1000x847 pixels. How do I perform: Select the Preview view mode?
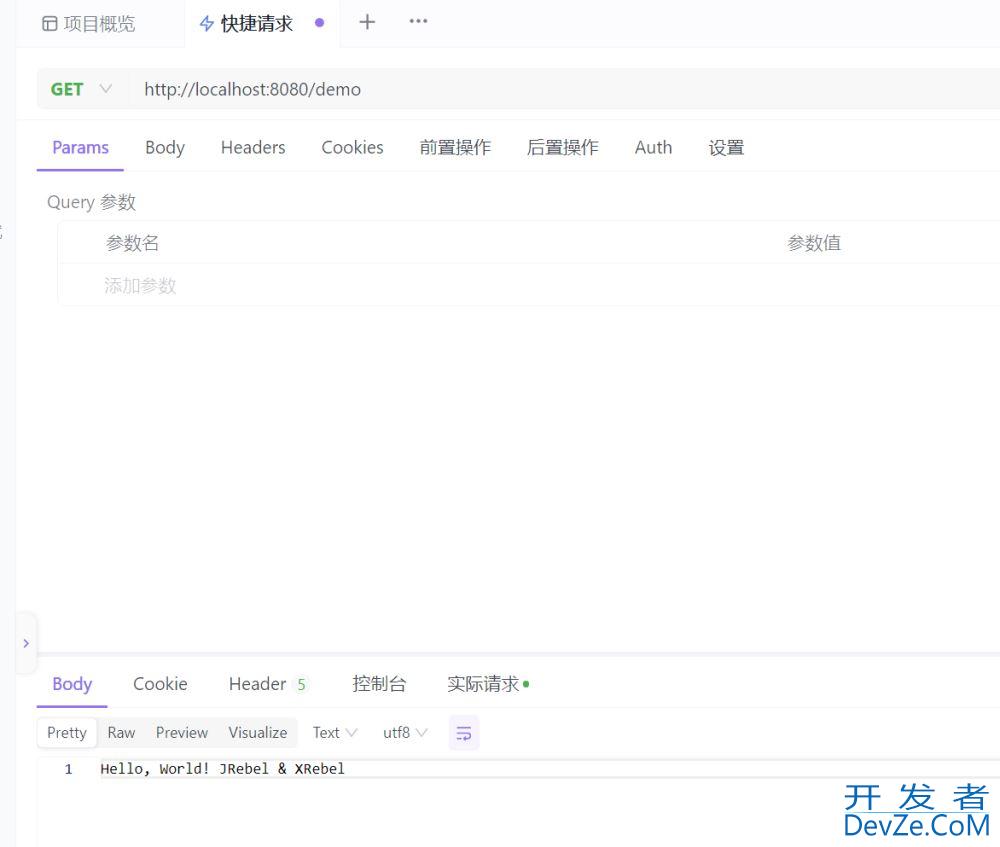tap(182, 732)
